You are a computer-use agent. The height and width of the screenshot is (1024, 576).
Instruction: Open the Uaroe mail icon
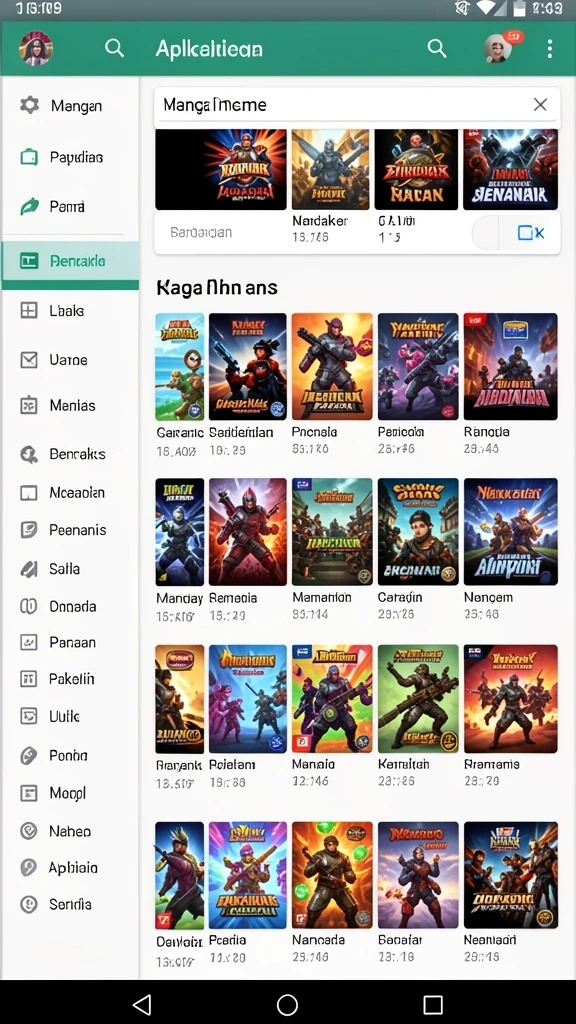coord(29,360)
